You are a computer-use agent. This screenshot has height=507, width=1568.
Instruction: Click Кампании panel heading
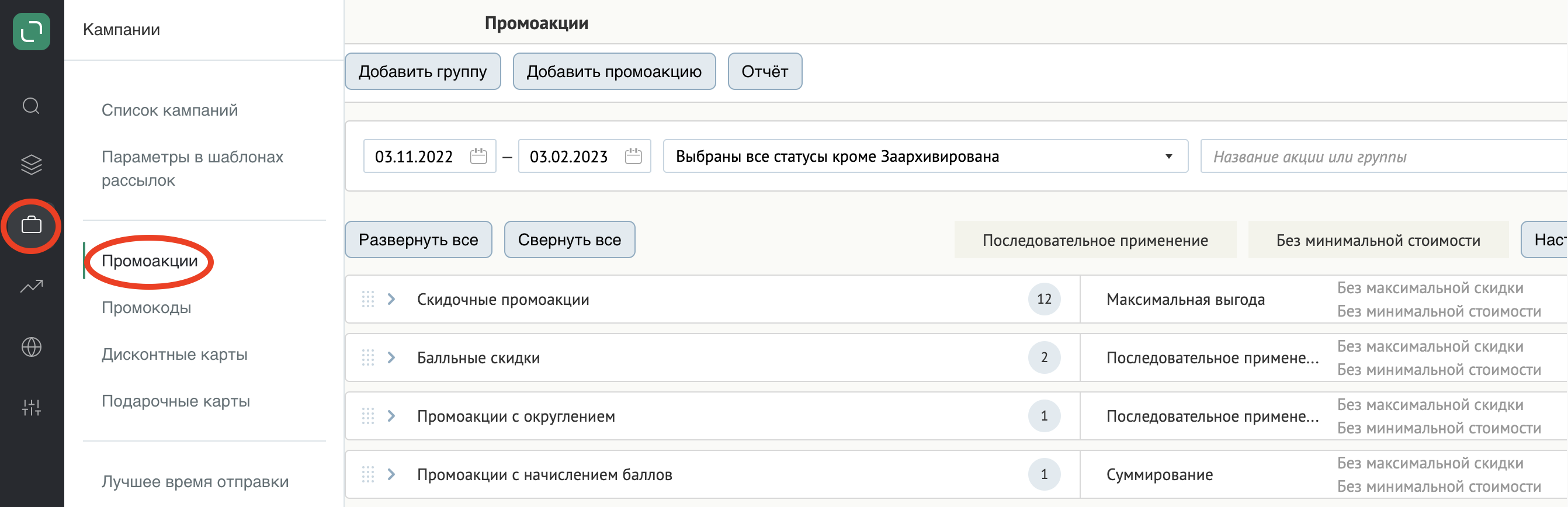[122, 30]
